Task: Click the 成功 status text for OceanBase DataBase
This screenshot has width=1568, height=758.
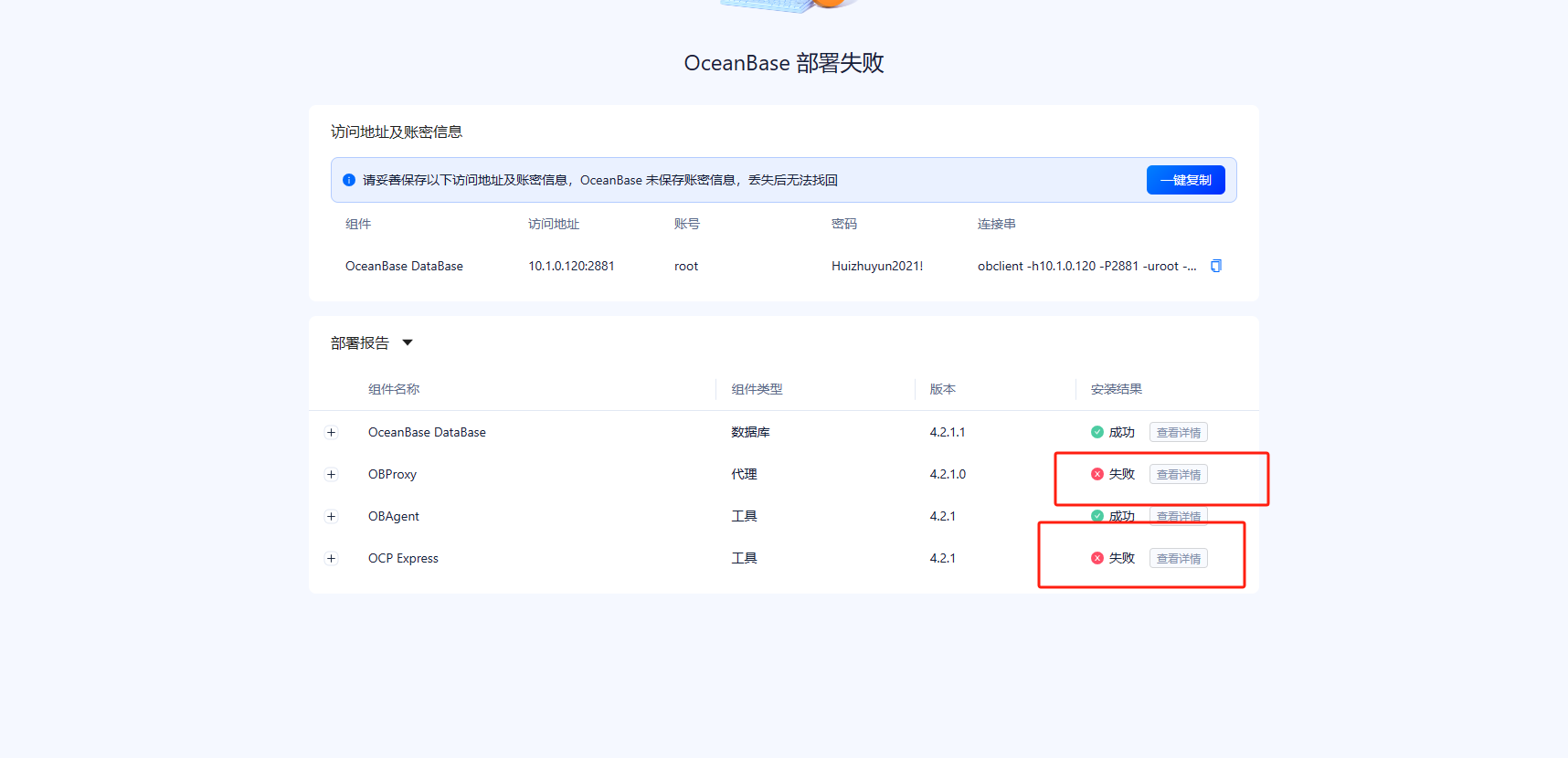Action: point(1122,432)
